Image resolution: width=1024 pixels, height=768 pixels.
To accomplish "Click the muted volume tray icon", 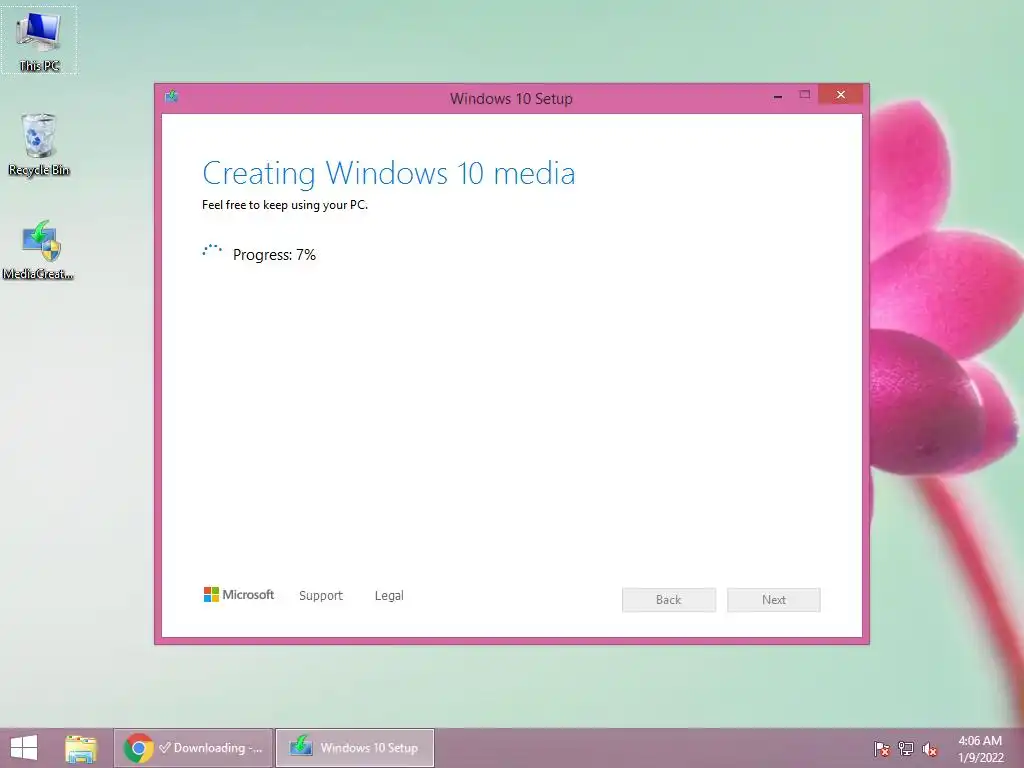I will [930, 749].
